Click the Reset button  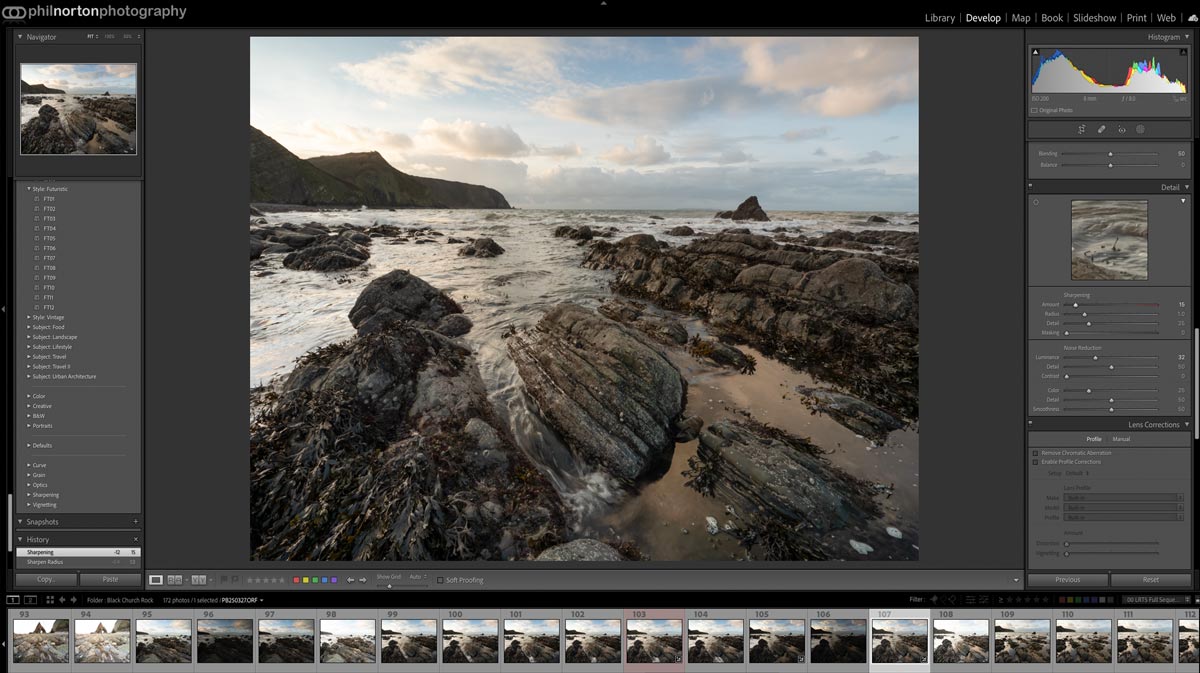(x=1150, y=580)
